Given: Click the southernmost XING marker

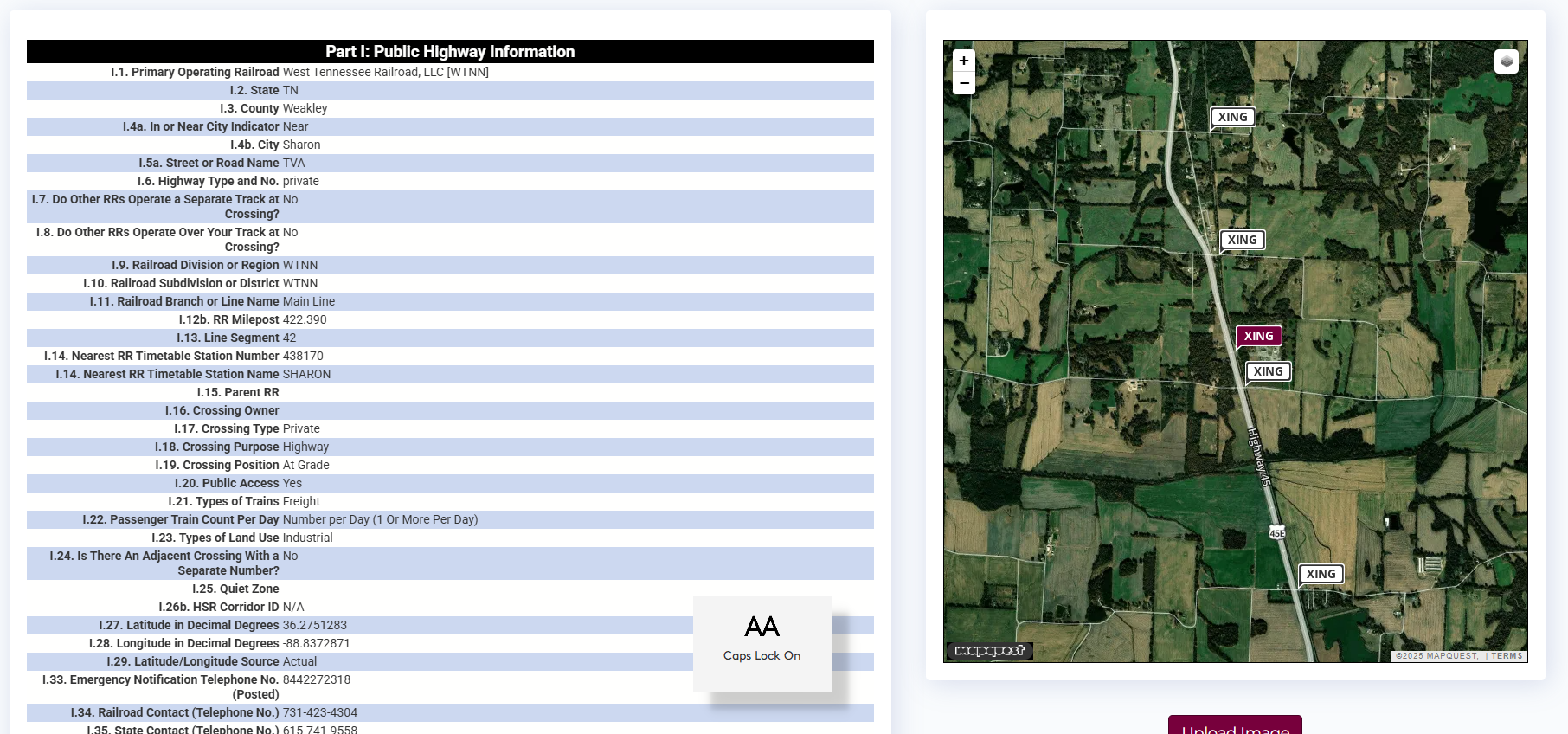Looking at the screenshot, I should (1321, 574).
